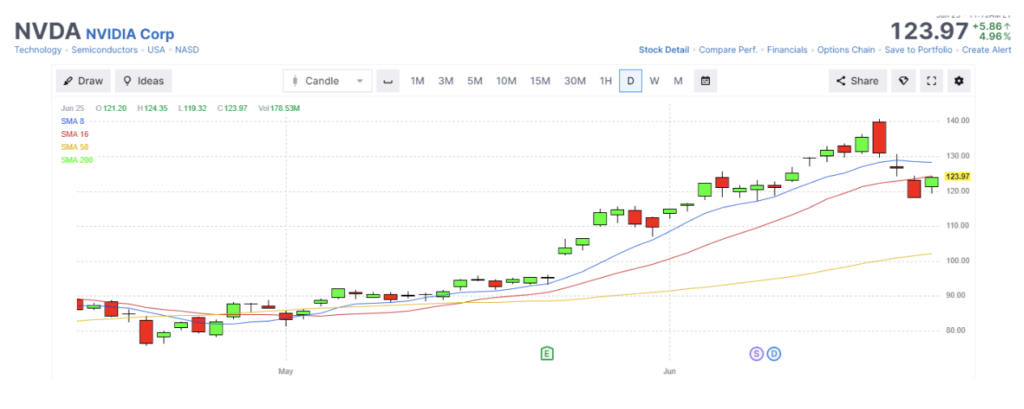Select the 5M interval
Image resolution: width=1024 pixels, height=409 pixels.
click(475, 81)
